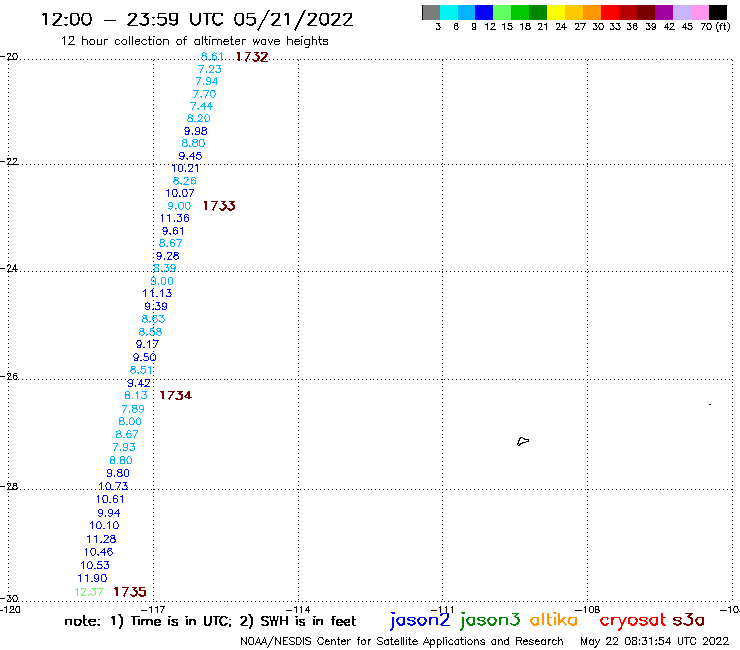Choose the purple swatch in the color scale
Screen dimensions: 740x650
pyautogui.click(x=663, y=12)
